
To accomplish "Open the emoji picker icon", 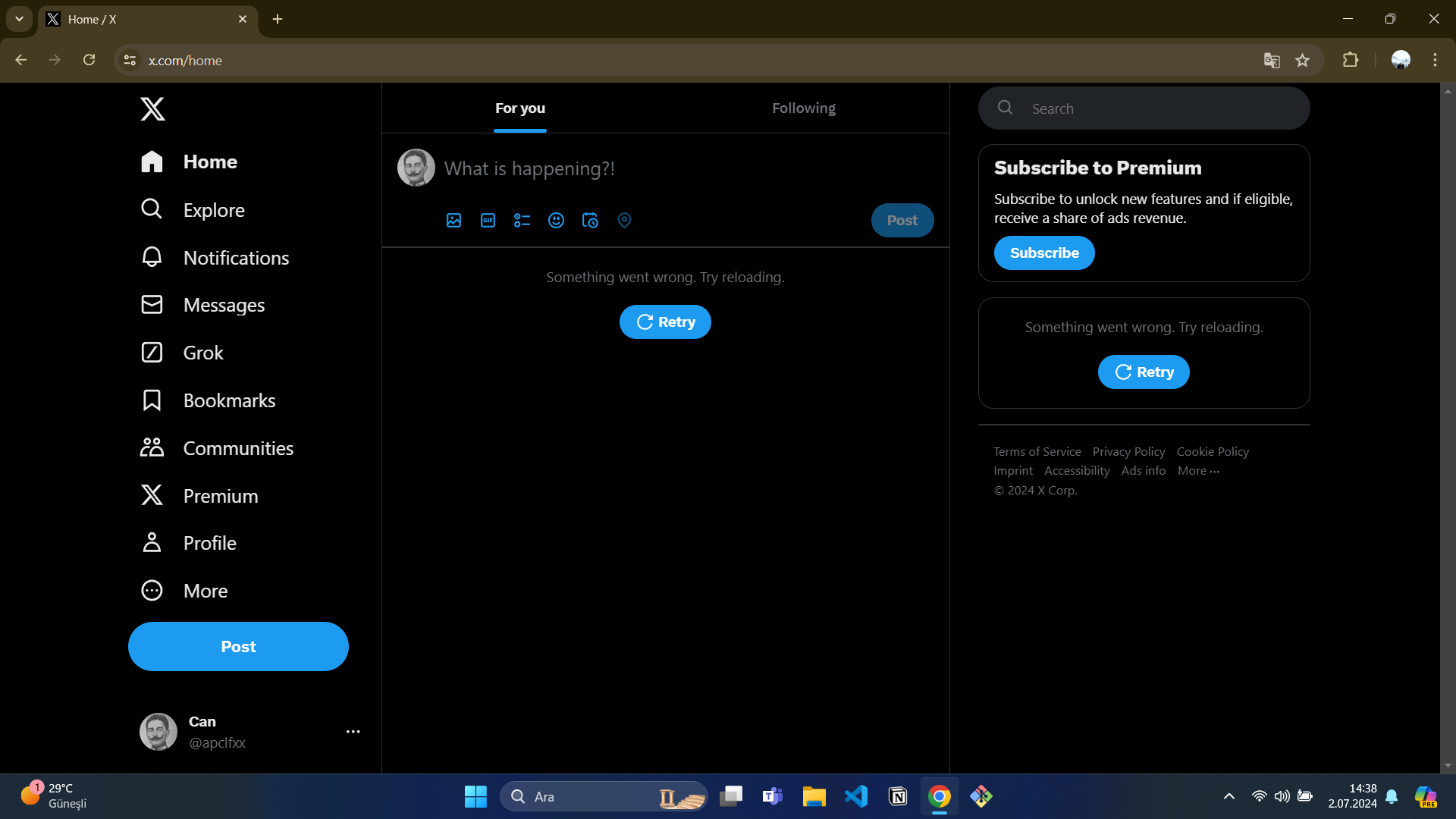I will tap(556, 220).
